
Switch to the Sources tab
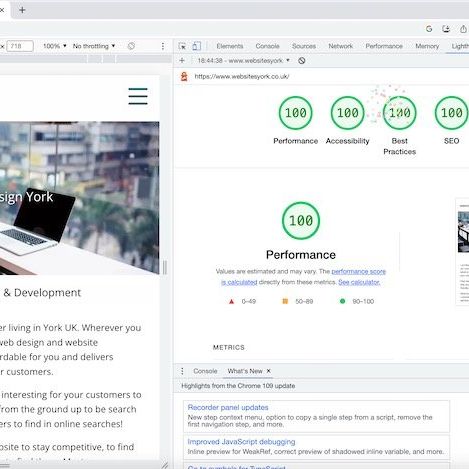(x=304, y=46)
